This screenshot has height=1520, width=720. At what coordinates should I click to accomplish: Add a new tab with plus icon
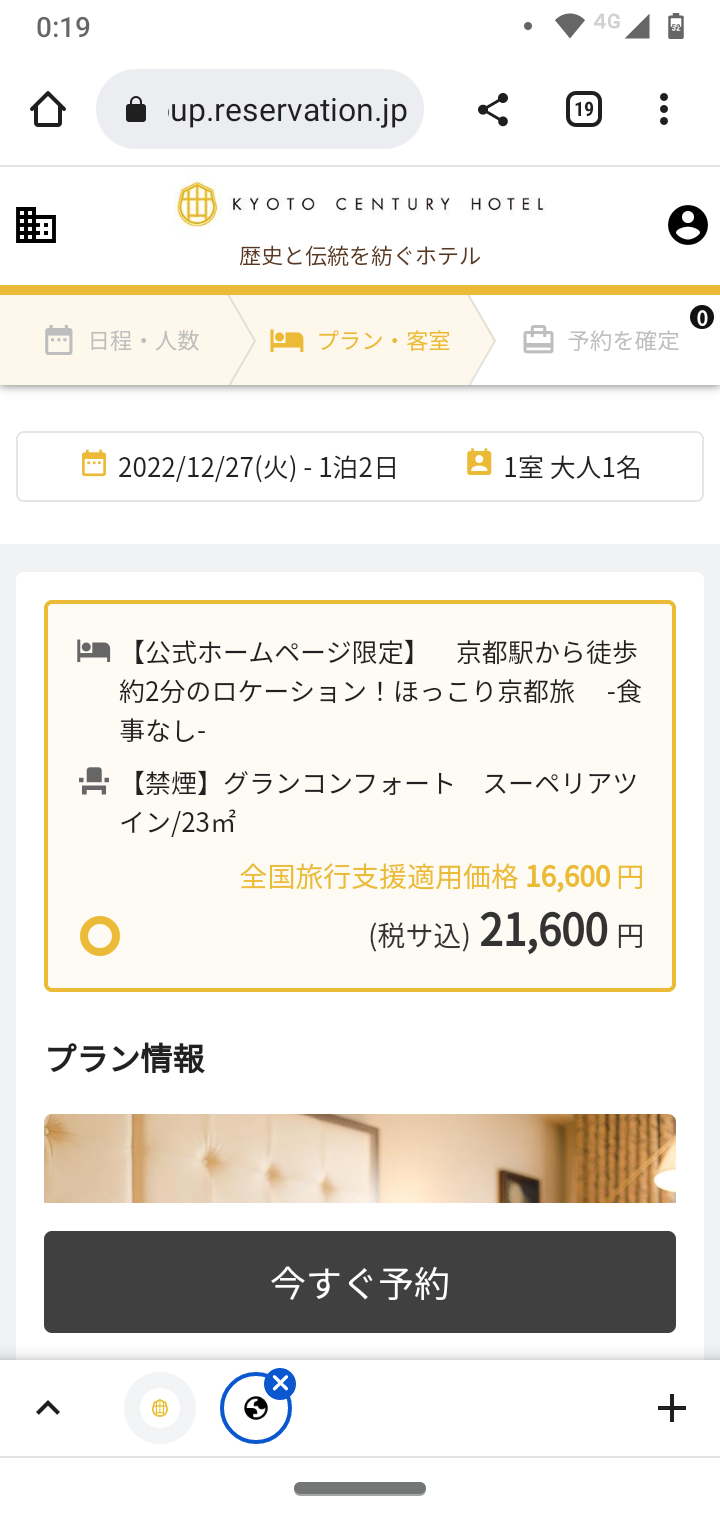point(671,1408)
